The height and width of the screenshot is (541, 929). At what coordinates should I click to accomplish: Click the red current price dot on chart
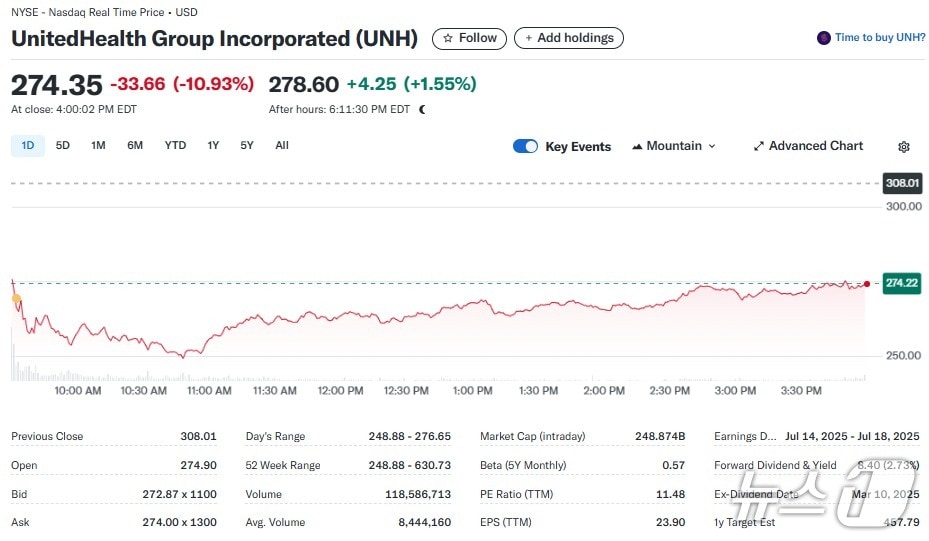pos(866,284)
